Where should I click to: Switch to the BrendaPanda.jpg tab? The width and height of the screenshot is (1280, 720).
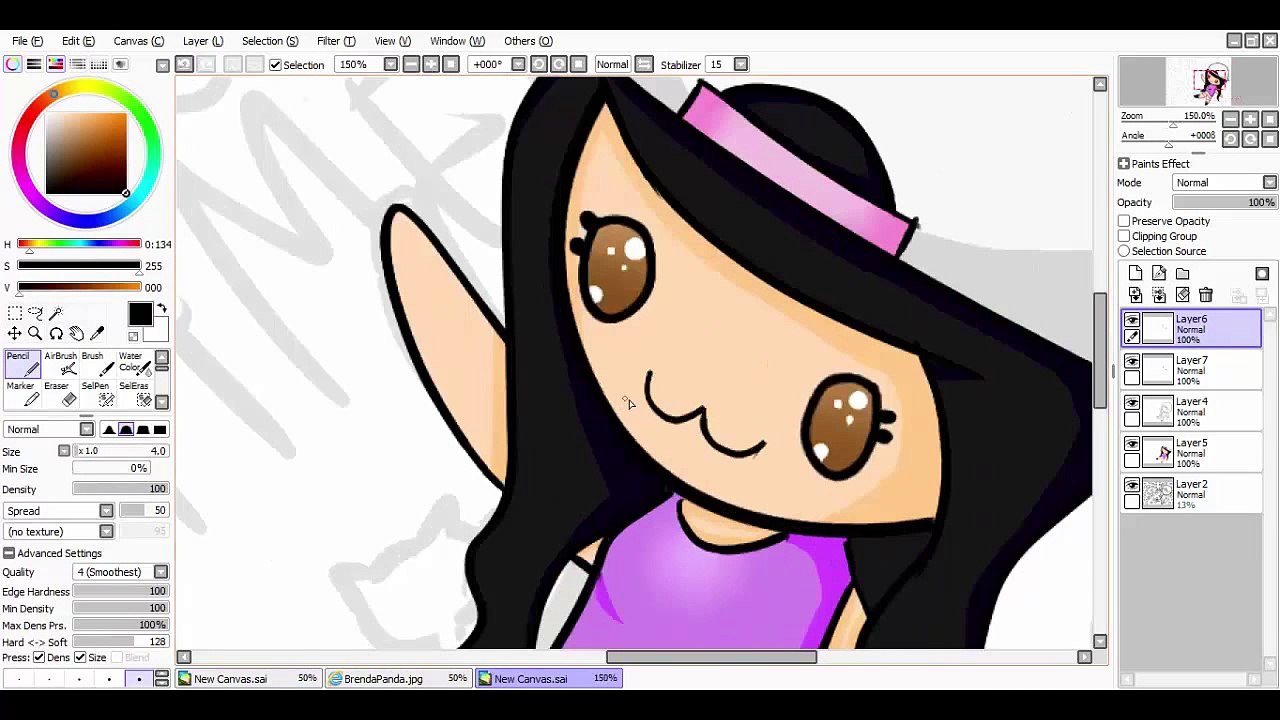(400, 679)
